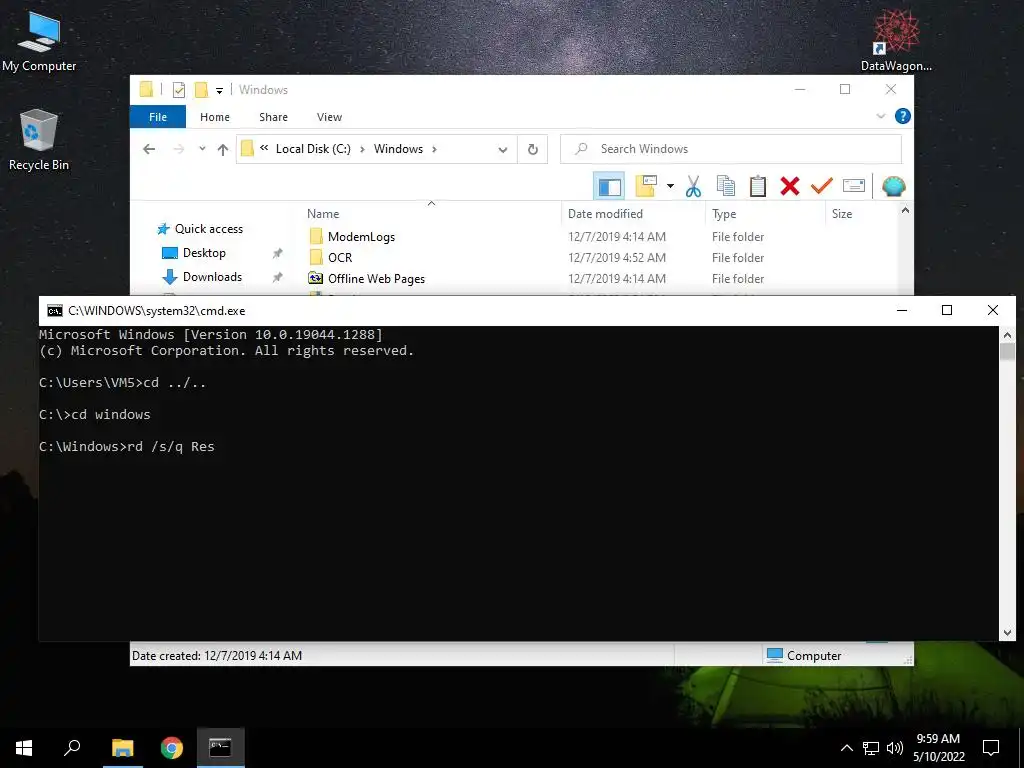Screen dimensions: 1024x768
Task: Go back in Windows Explorer
Action: point(149,150)
